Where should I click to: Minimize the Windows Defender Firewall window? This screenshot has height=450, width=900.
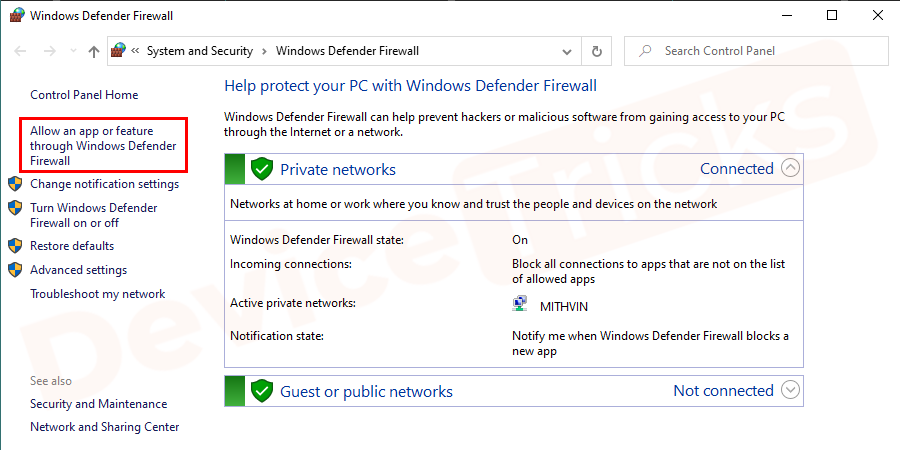[x=786, y=15]
